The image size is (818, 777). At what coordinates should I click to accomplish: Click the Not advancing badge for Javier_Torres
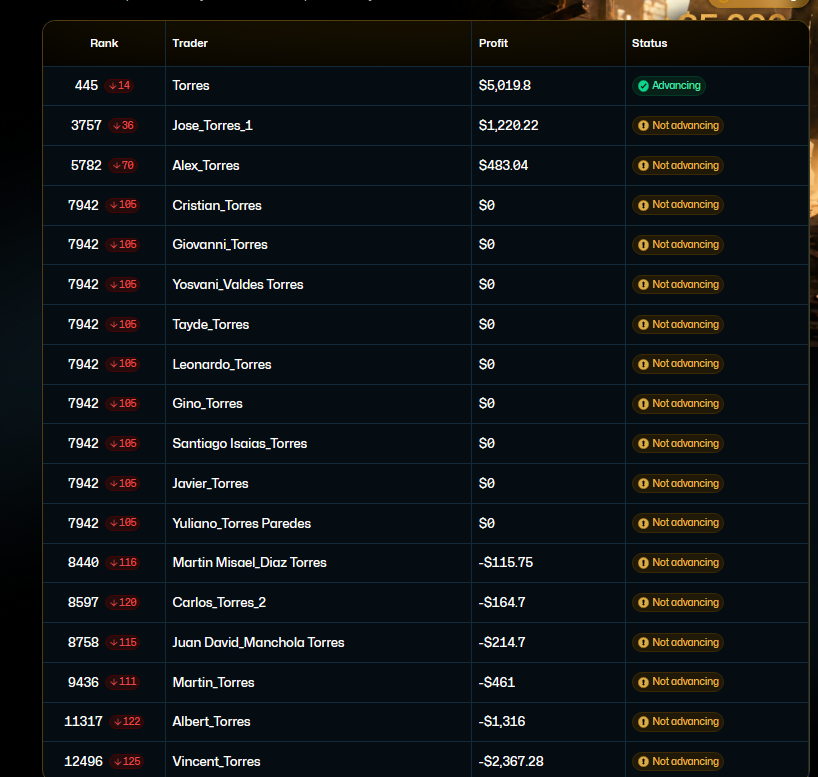click(x=678, y=483)
